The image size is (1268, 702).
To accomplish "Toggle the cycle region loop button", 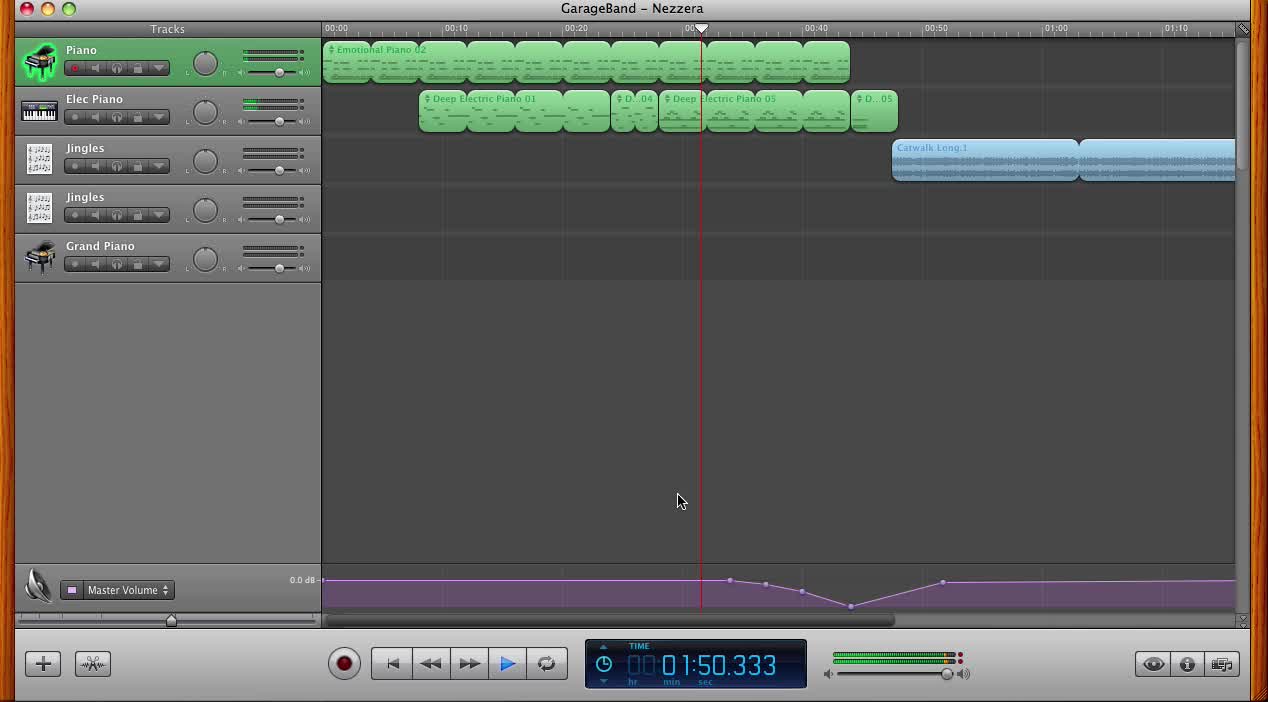I will click(x=546, y=664).
